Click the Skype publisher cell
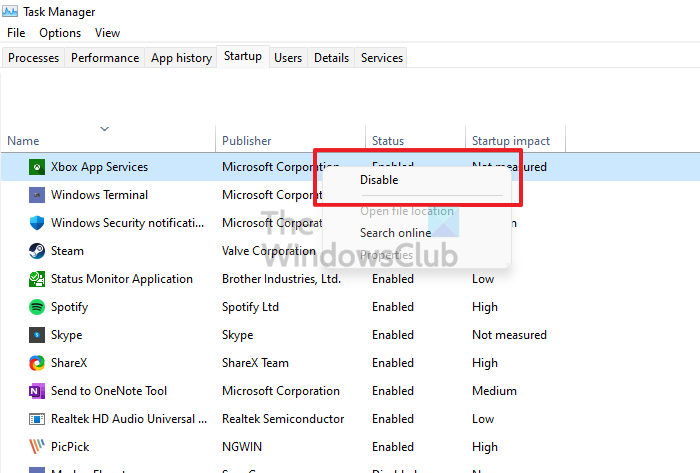The image size is (700, 473). click(x=238, y=335)
